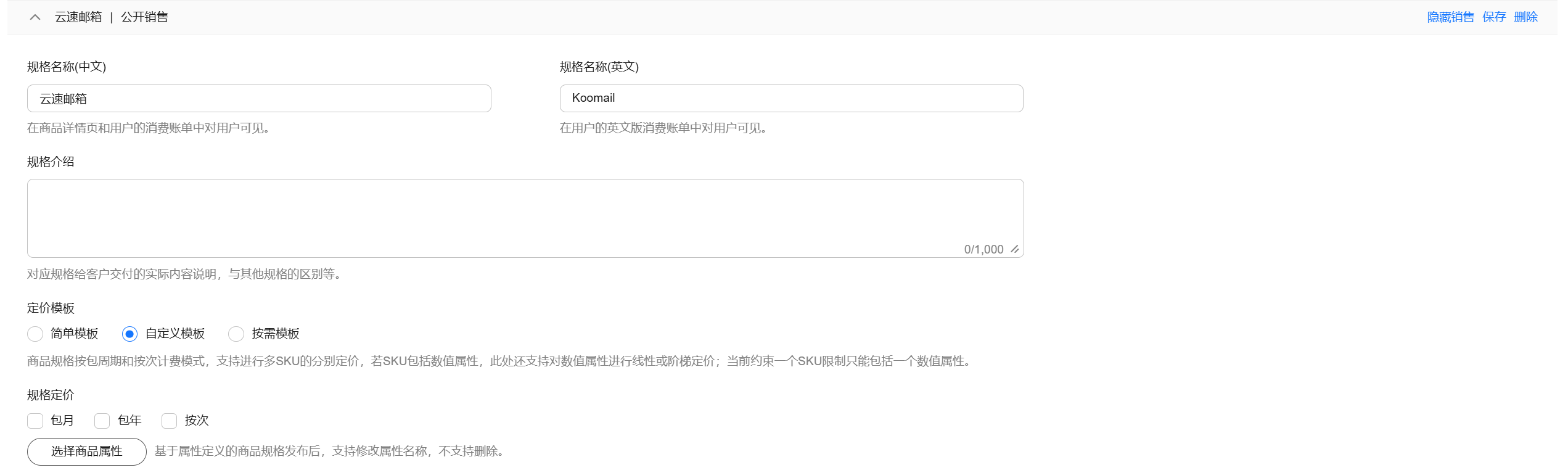
Task: Check the 包年 checkbox
Action: [102, 421]
